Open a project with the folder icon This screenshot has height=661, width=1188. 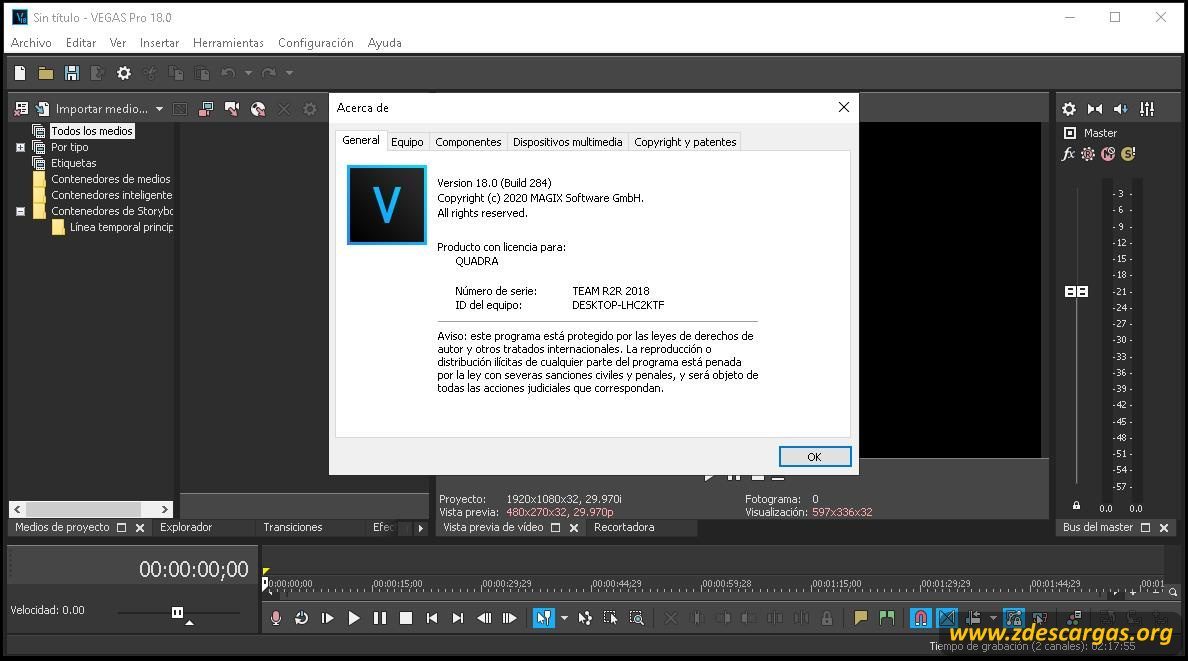(x=46, y=73)
